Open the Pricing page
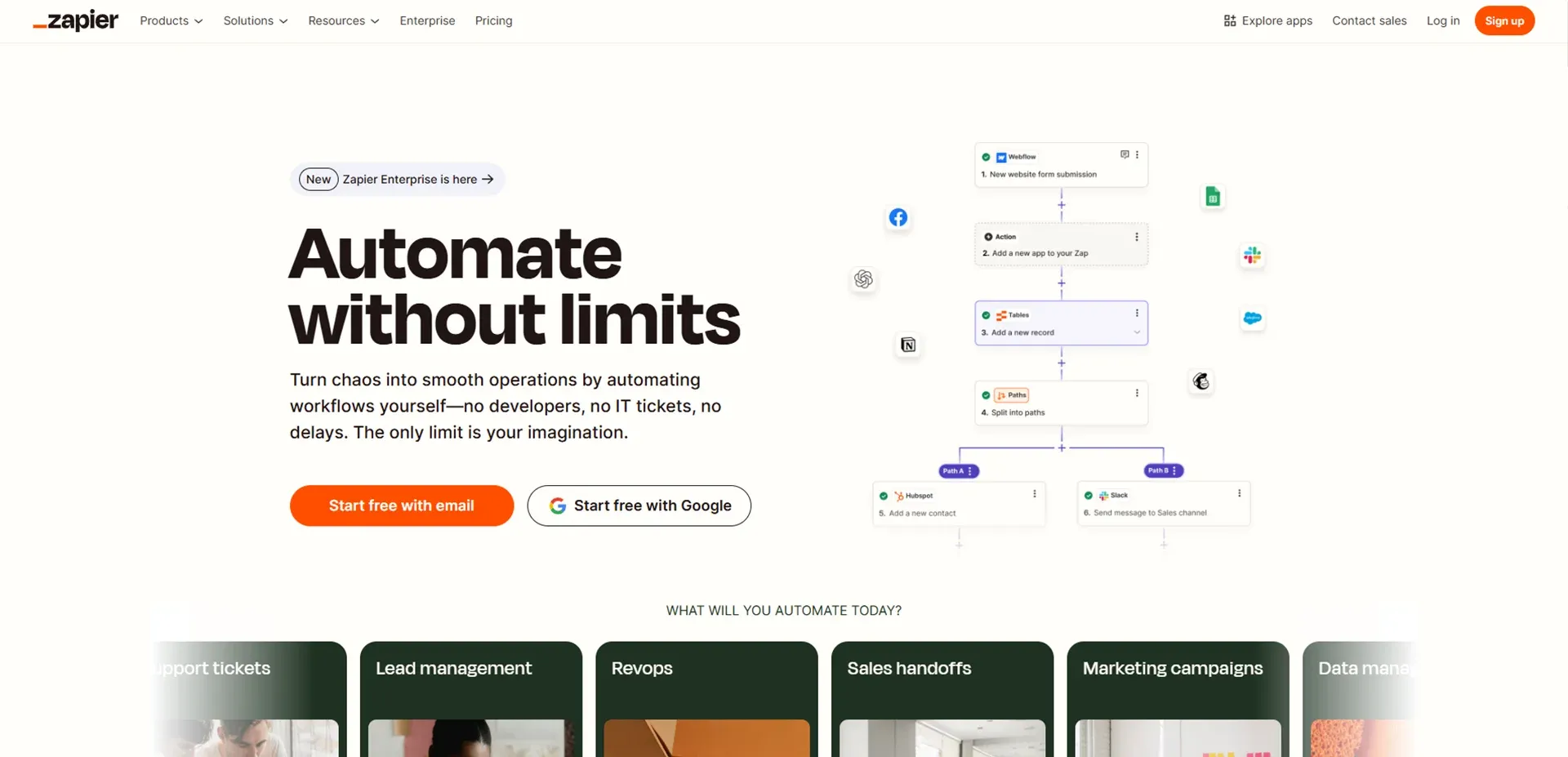 (494, 20)
